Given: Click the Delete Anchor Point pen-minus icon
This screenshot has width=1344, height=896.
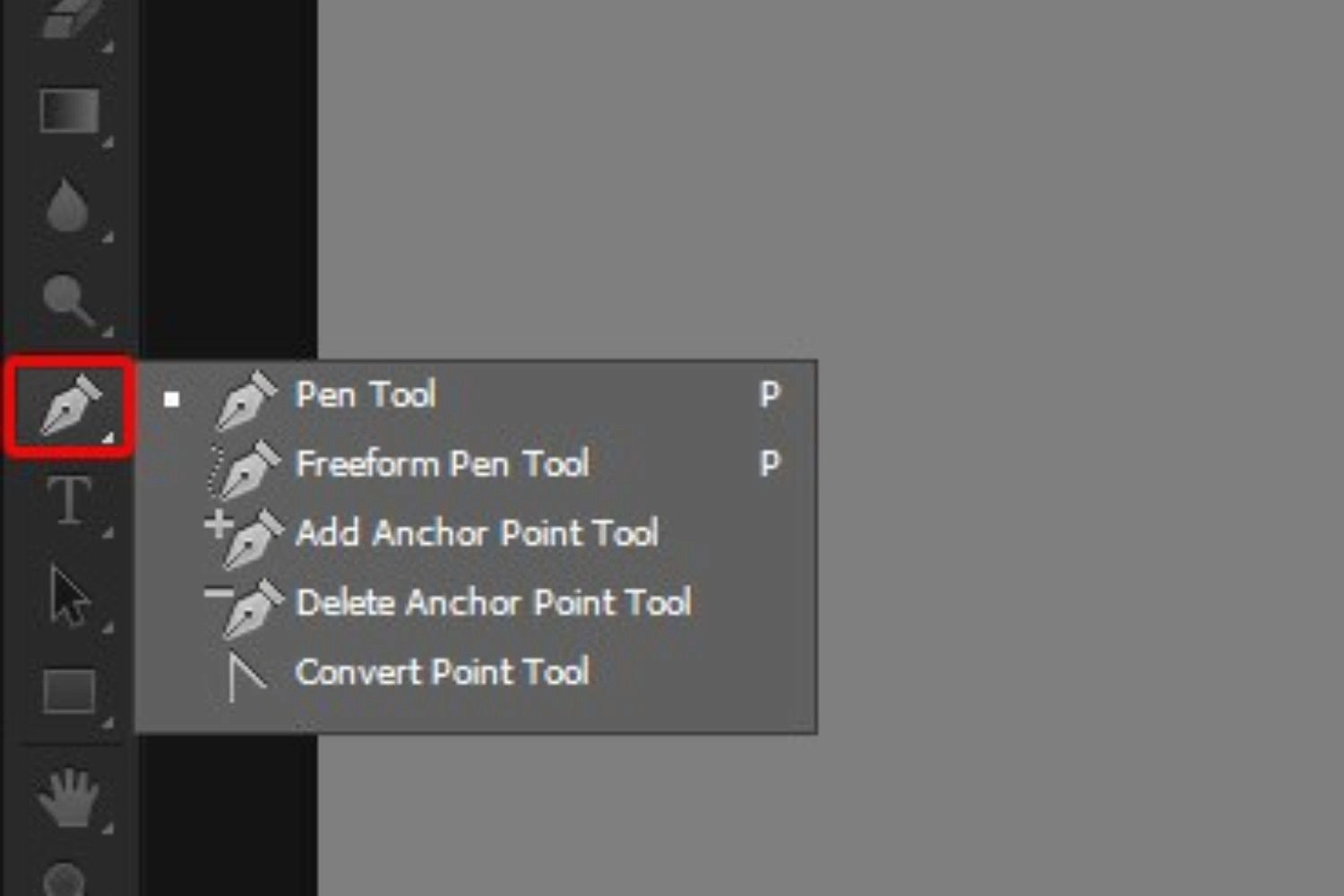Looking at the screenshot, I should tap(244, 607).
